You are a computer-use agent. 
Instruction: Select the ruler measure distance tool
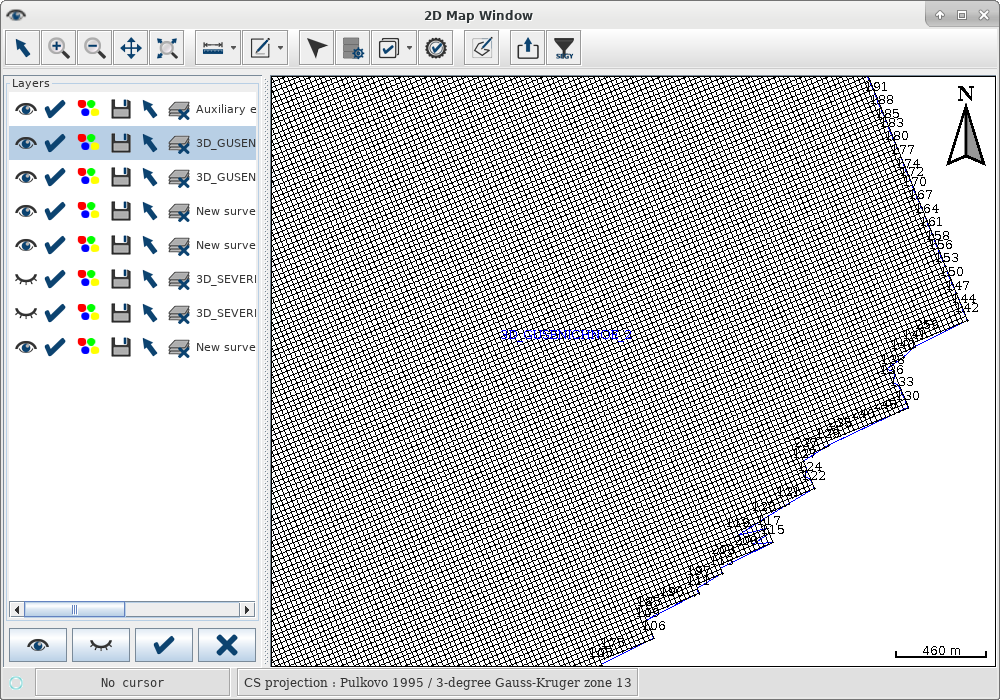(212, 48)
